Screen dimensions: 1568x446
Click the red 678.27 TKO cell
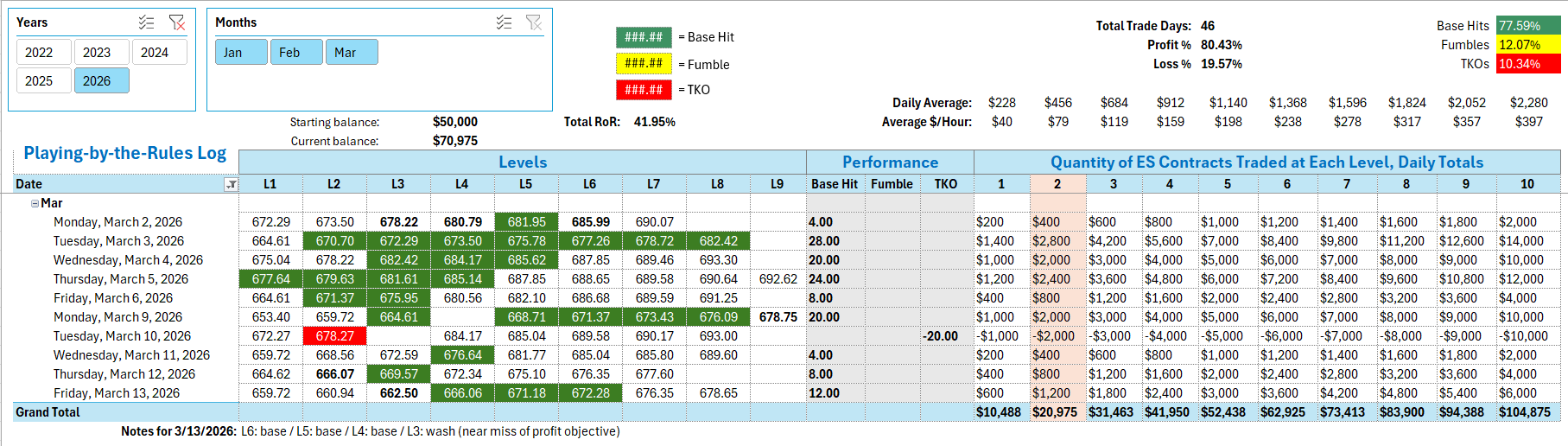point(334,336)
